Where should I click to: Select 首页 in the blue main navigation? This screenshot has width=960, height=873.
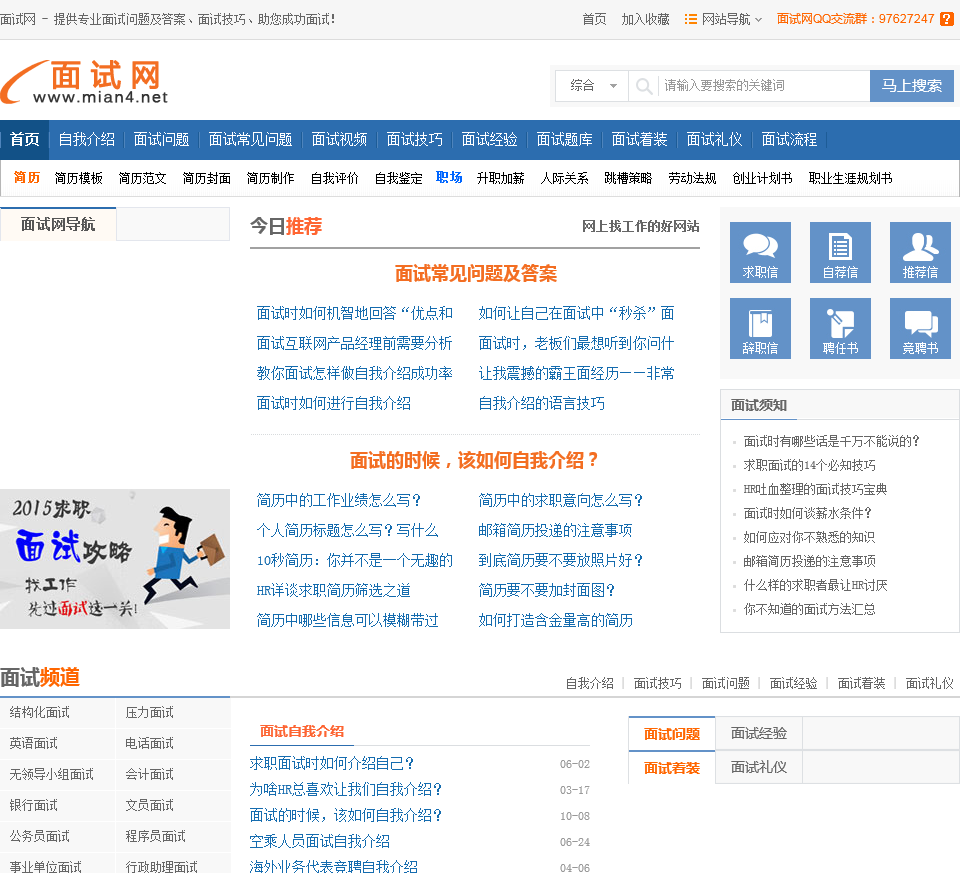point(24,140)
